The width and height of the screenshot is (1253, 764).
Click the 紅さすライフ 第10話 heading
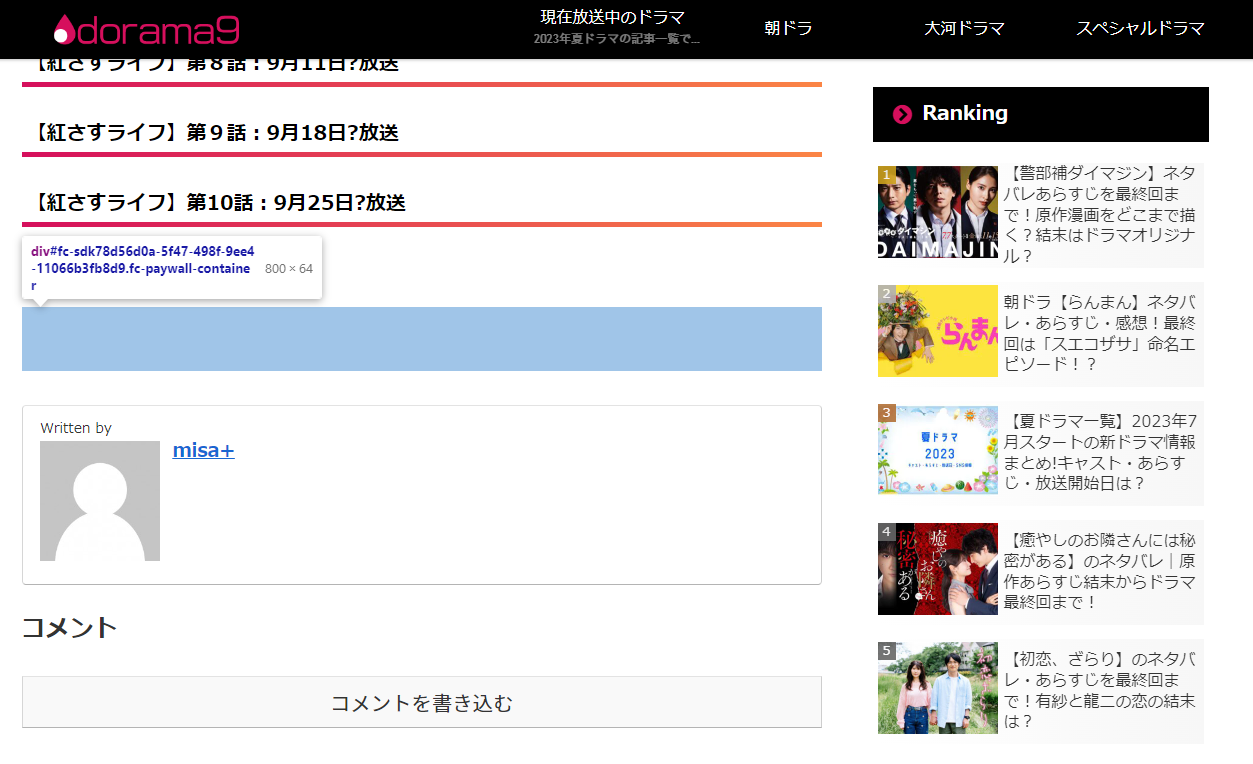coord(219,203)
